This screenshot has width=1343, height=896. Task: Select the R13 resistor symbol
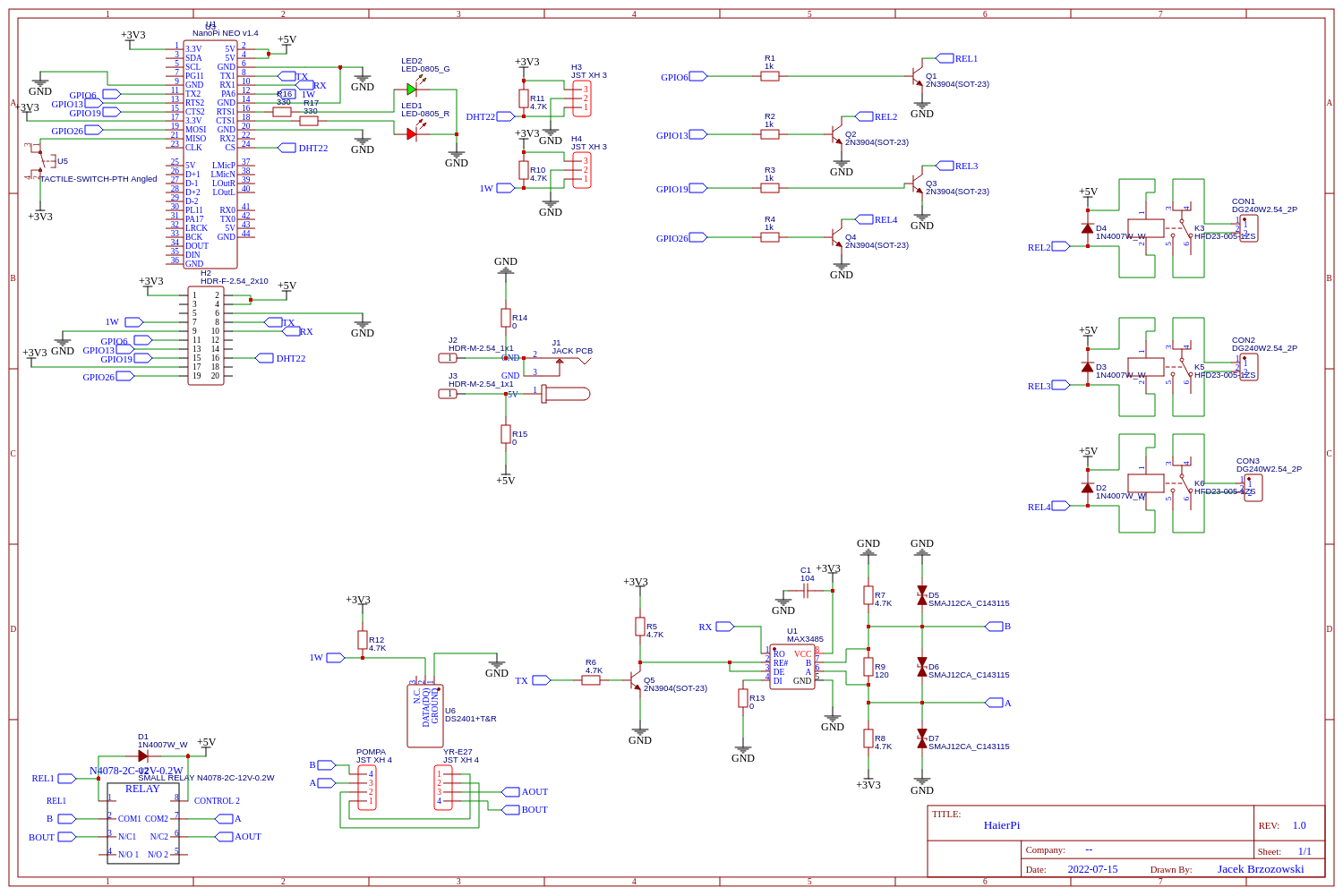click(x=743, y=698)
